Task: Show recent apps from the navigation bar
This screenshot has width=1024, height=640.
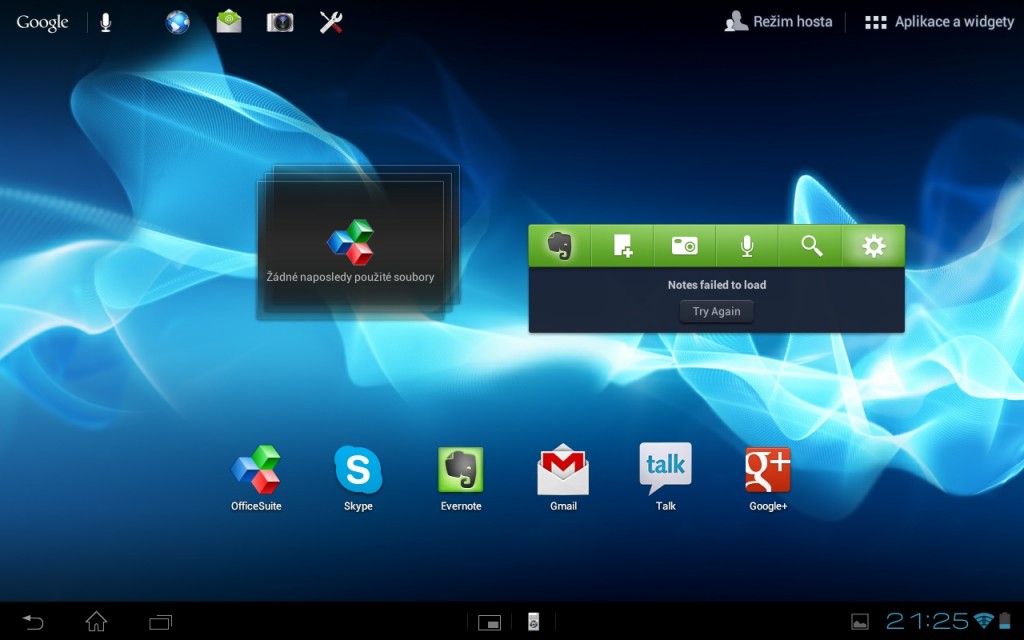Action: click(160, 622)
